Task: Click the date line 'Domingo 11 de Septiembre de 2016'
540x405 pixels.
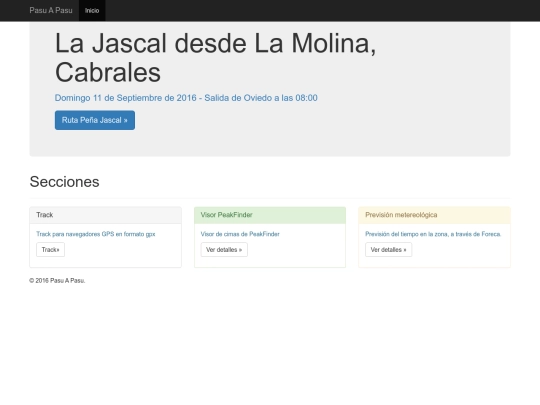Action: coord(126,98)
